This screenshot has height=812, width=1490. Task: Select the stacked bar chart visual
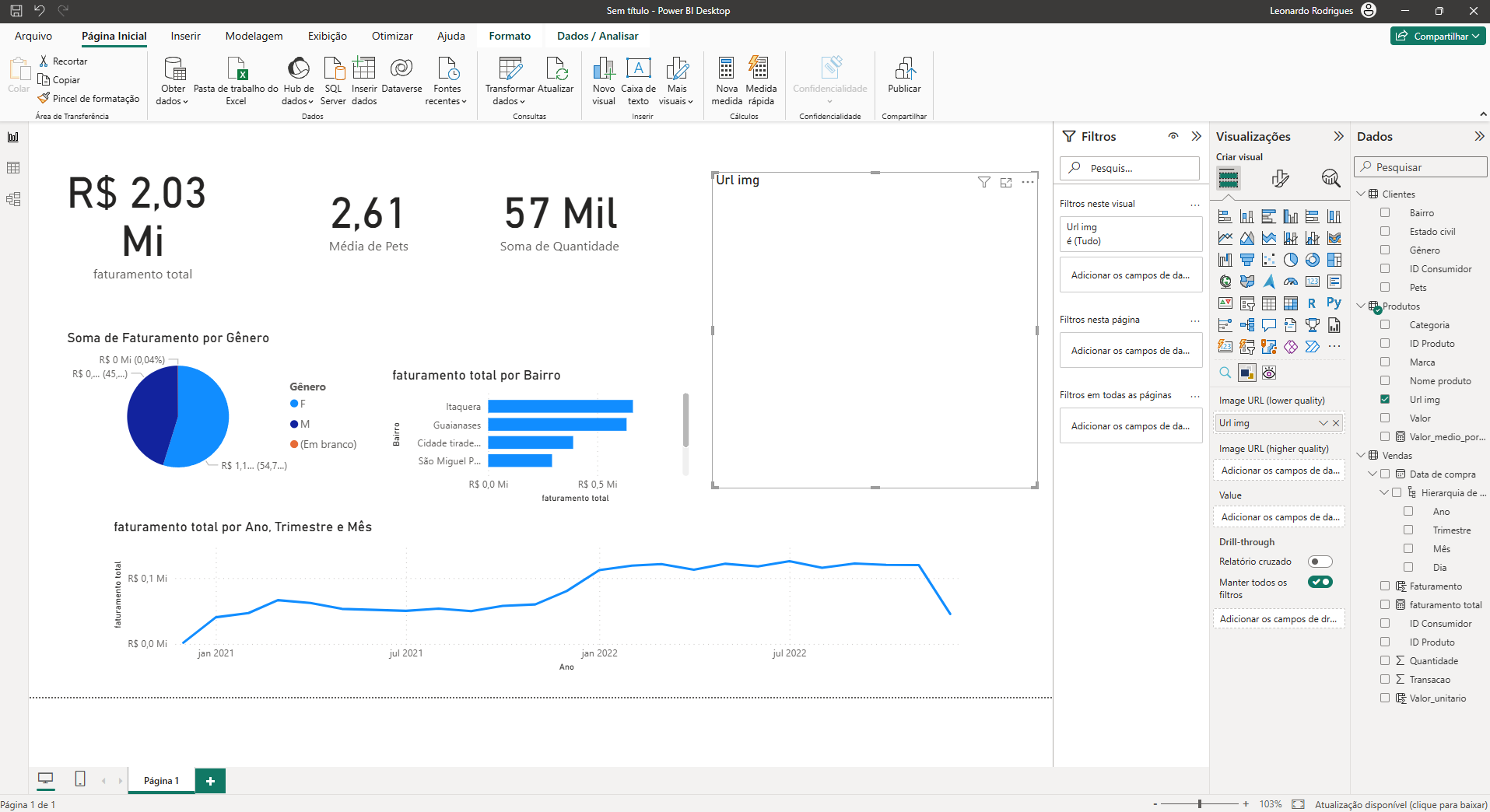coord(1225,216)
